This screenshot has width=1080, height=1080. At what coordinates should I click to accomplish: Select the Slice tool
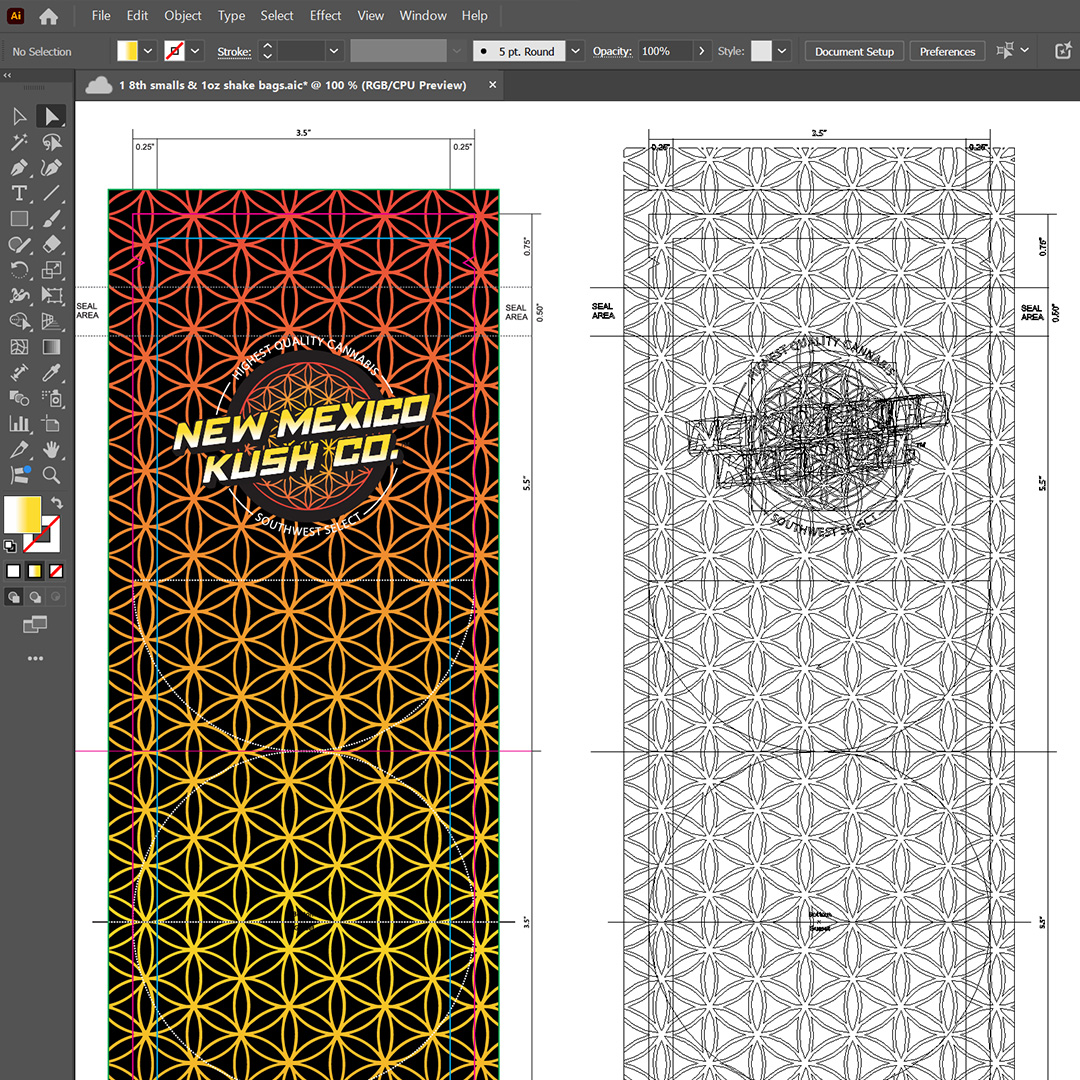19,450
